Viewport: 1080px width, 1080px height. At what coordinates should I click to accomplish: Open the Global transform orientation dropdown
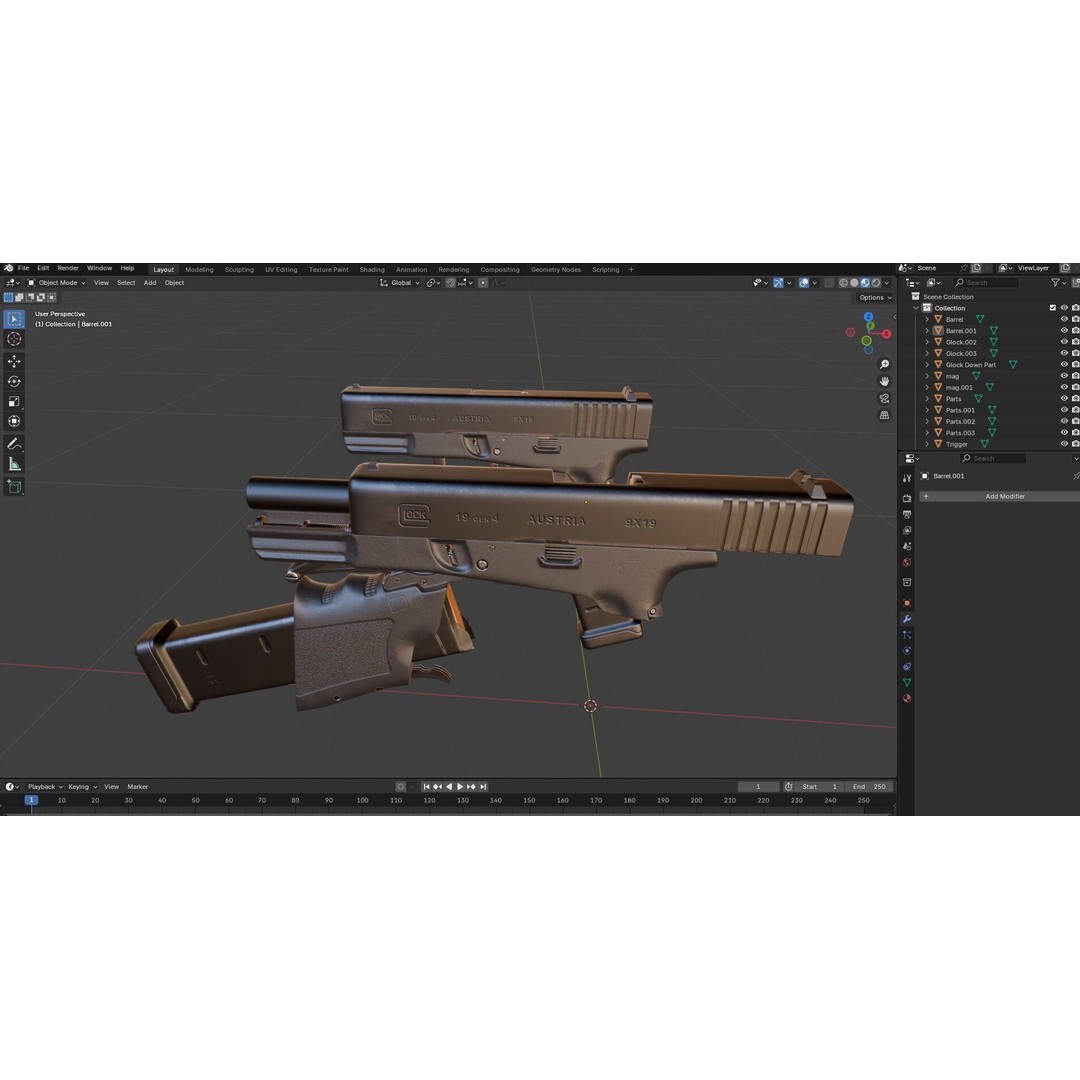[x=399, y=283]
